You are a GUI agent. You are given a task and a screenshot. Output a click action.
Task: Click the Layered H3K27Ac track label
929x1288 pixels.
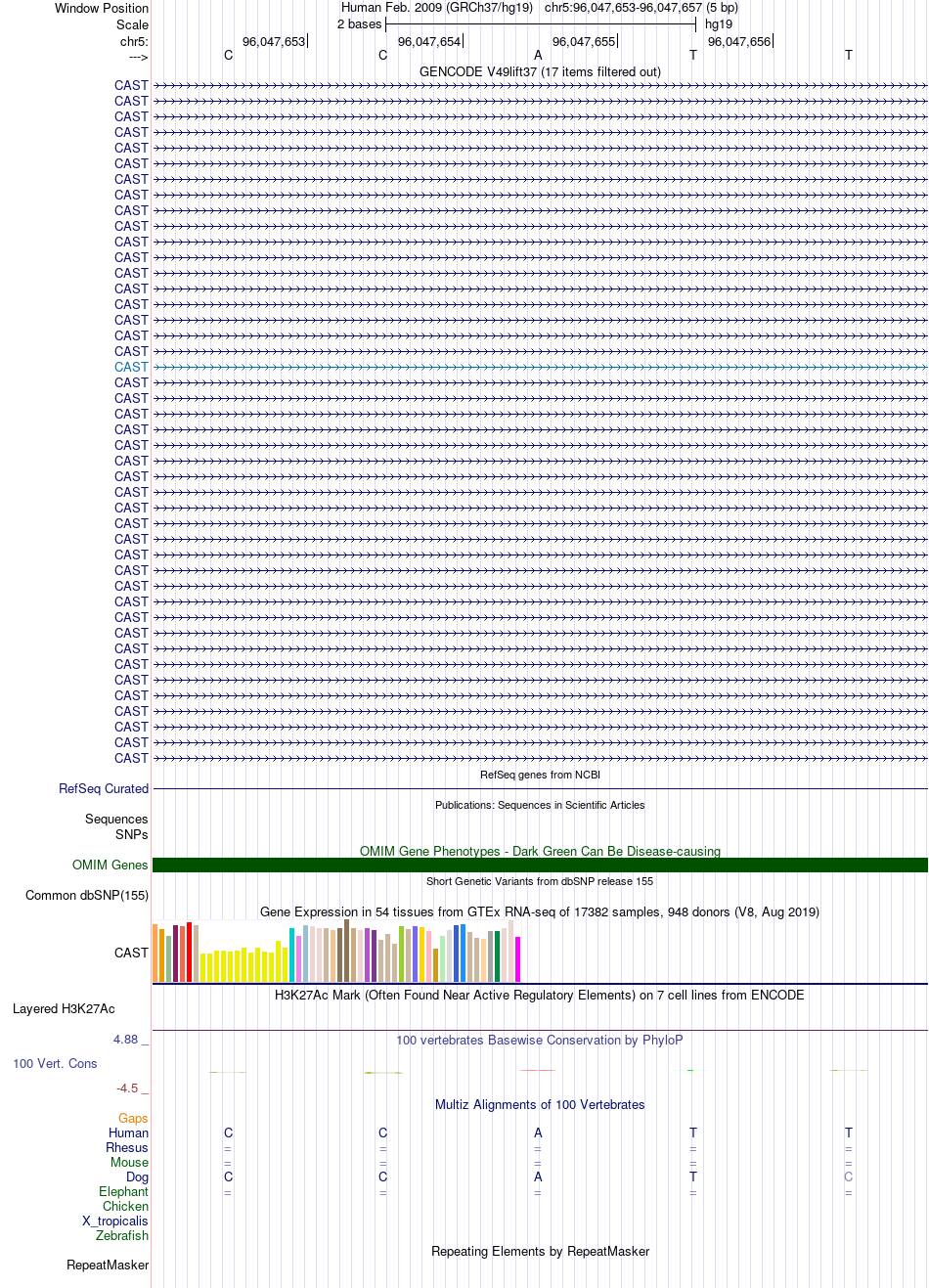coord(64,1008)
